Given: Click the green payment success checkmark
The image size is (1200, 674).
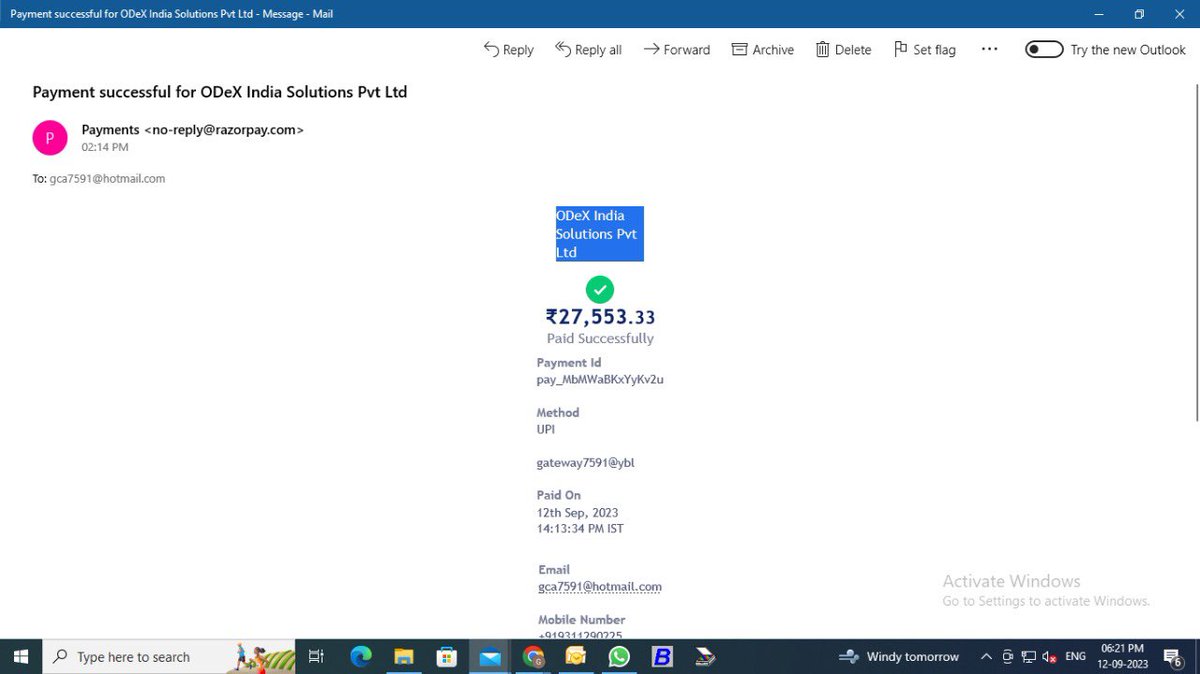Looking at the screenshot, I should (x=600, y=290).
